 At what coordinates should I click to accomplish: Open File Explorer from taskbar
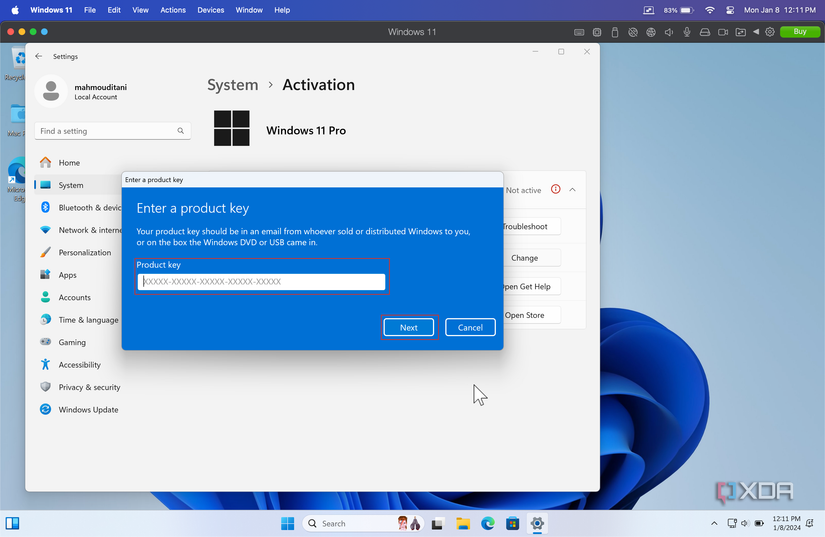pyautogui.click(x=463, y=524)
